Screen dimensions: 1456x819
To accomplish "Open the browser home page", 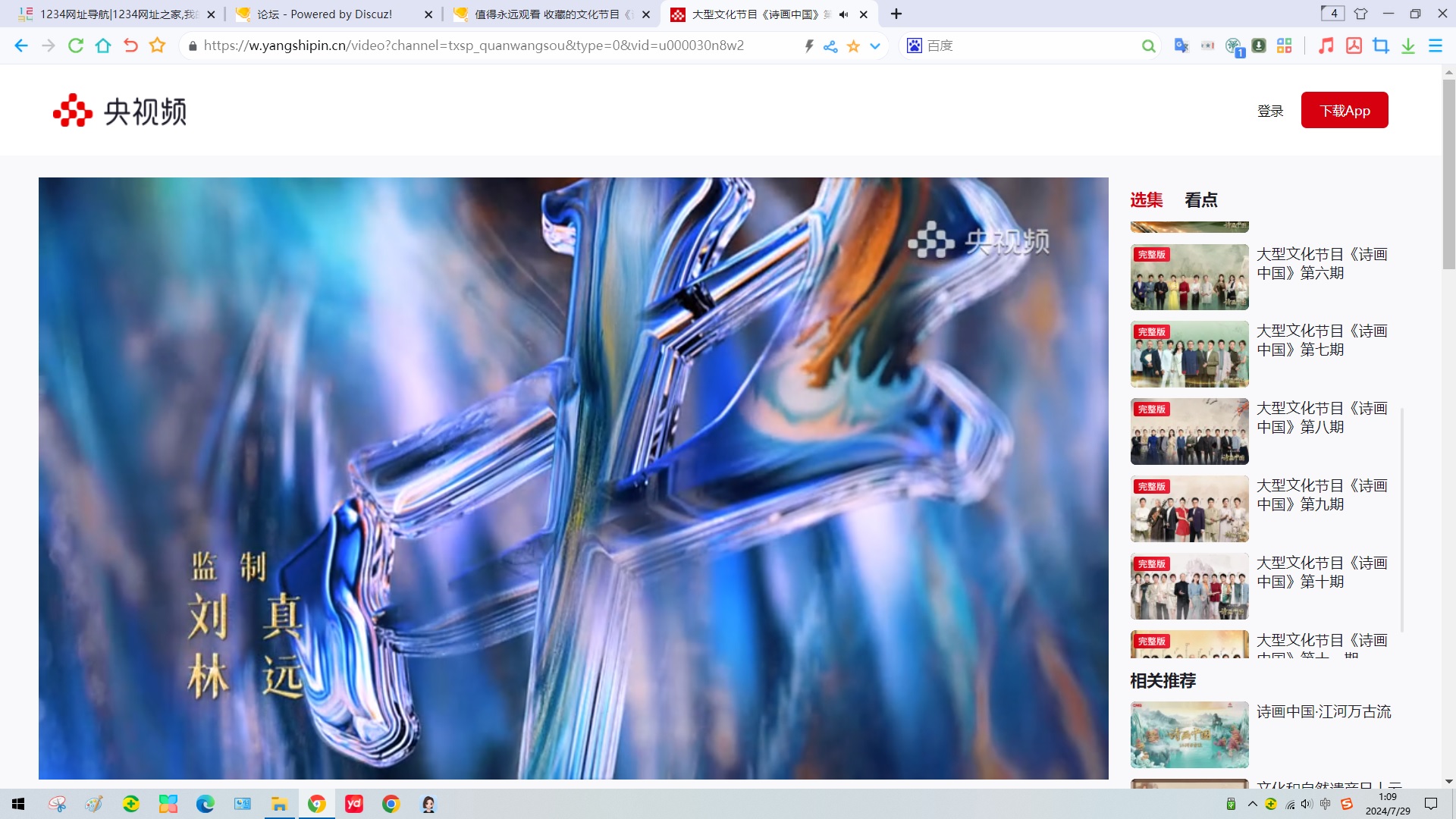I will tap(103, 45).
